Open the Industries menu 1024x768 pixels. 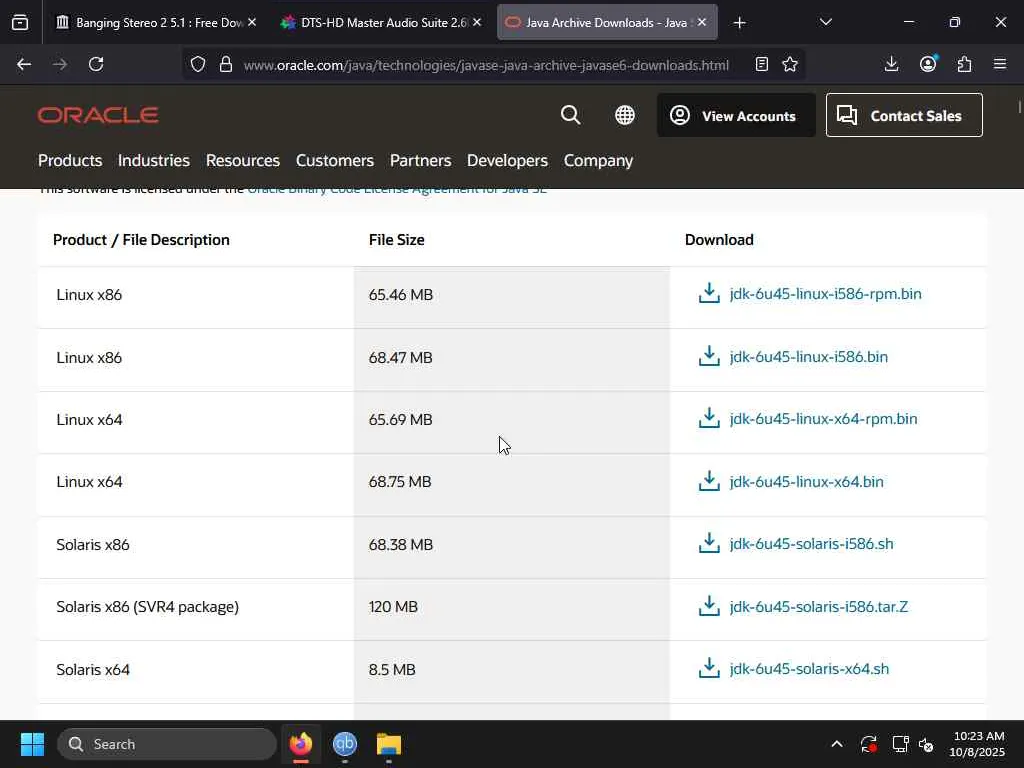click(153, 161)
